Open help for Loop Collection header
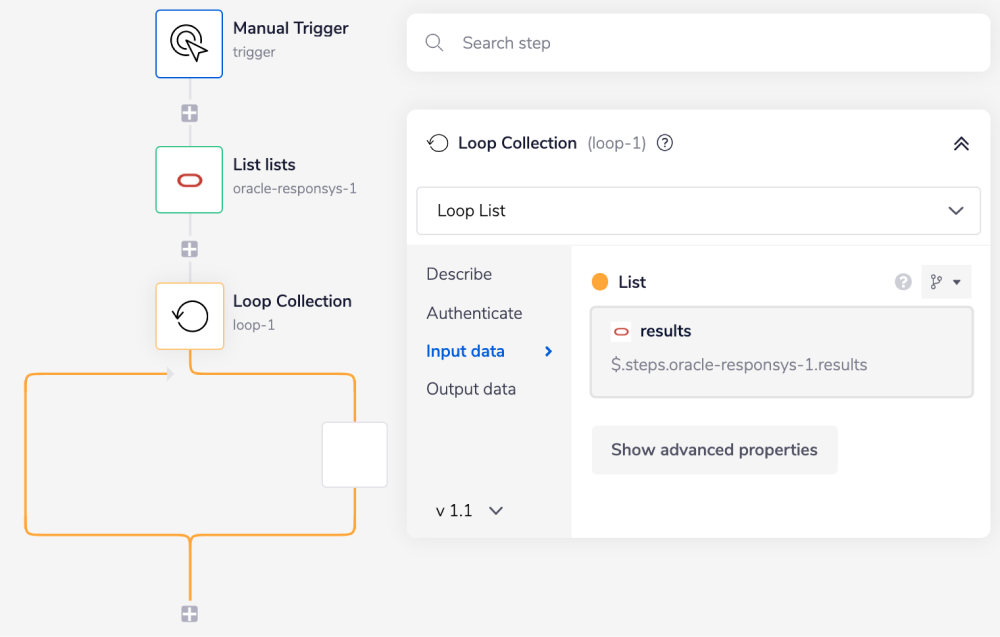Screen dimensions: 1000x637 [x=664, y=143]
